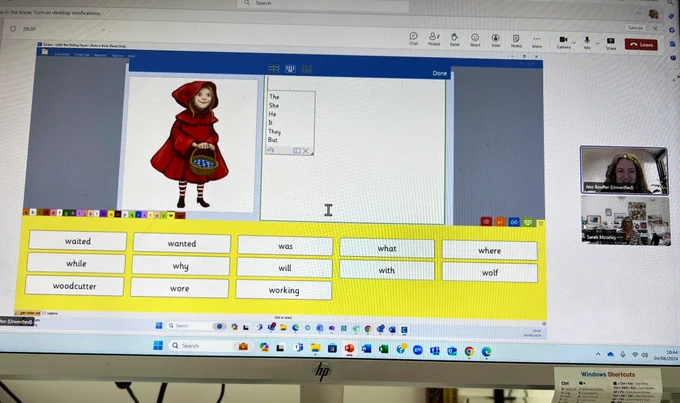
Task: Insert the word 'with'
Action: tap(386, 270)
